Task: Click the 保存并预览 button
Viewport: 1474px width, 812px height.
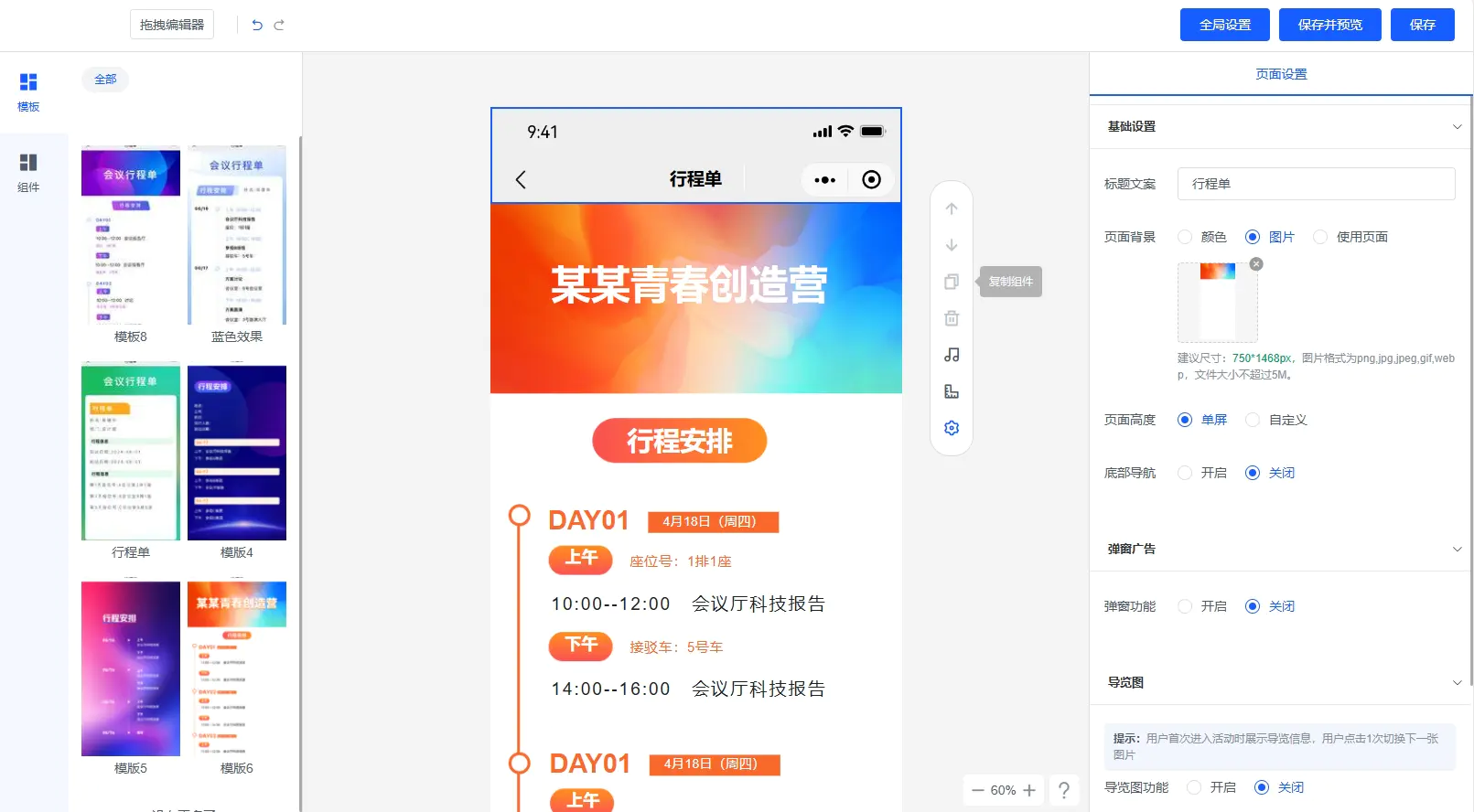Action: [x=1329, y=25]
